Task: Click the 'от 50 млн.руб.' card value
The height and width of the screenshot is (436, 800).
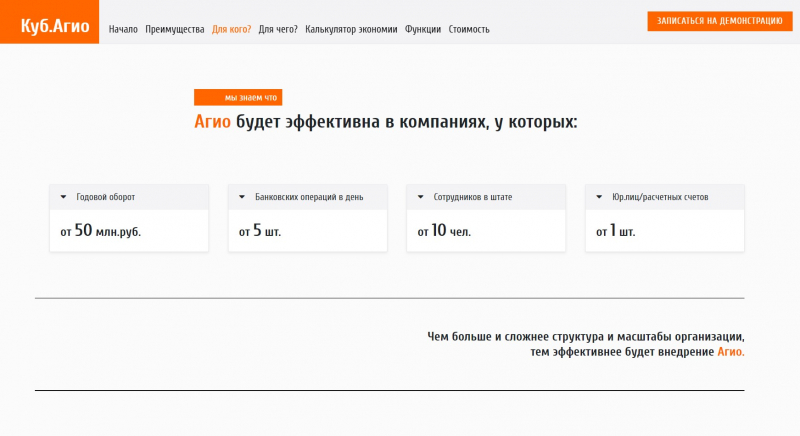Action: point(100,231)
